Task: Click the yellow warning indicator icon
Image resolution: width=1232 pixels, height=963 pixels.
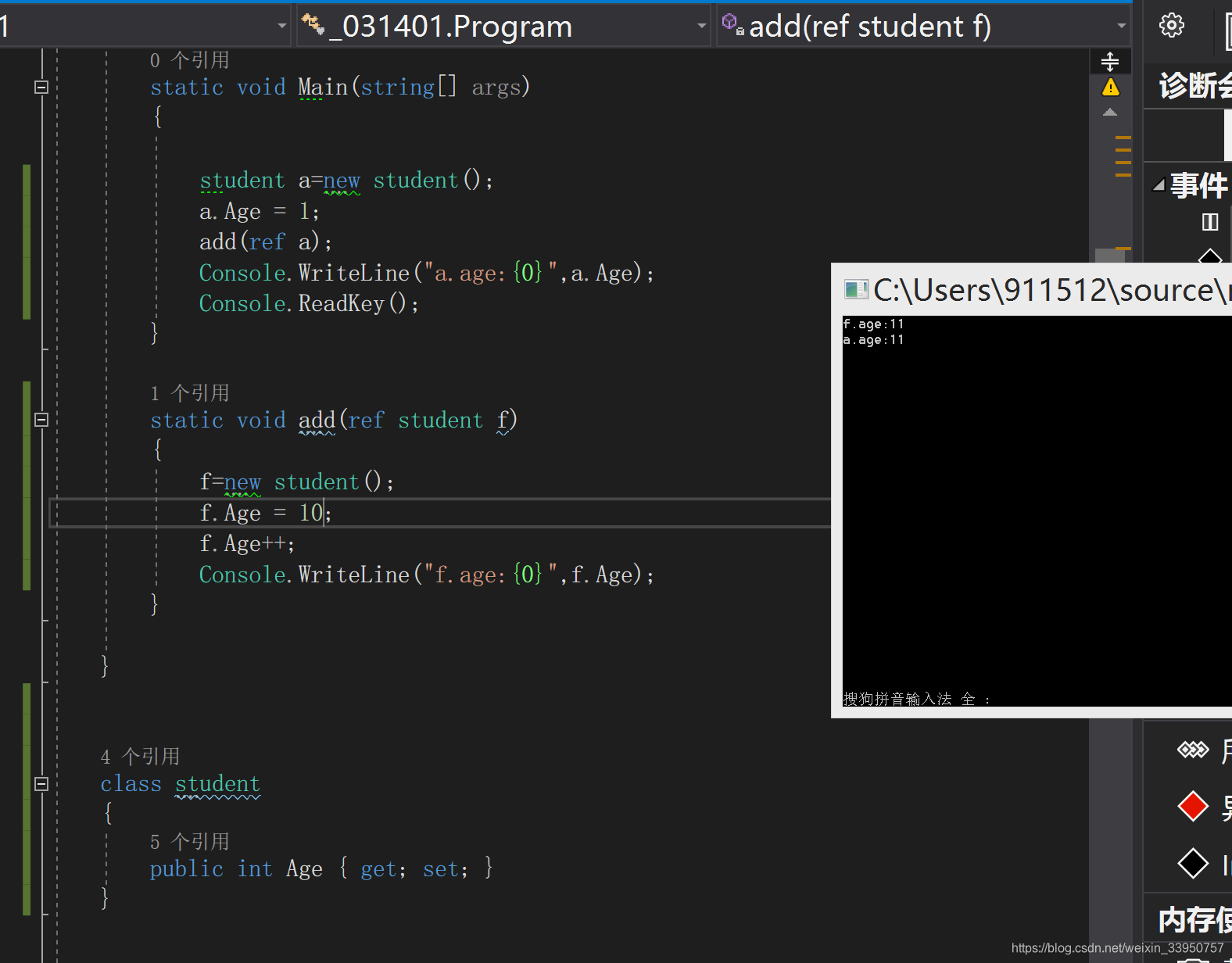Action: [x=1110, y=87]
